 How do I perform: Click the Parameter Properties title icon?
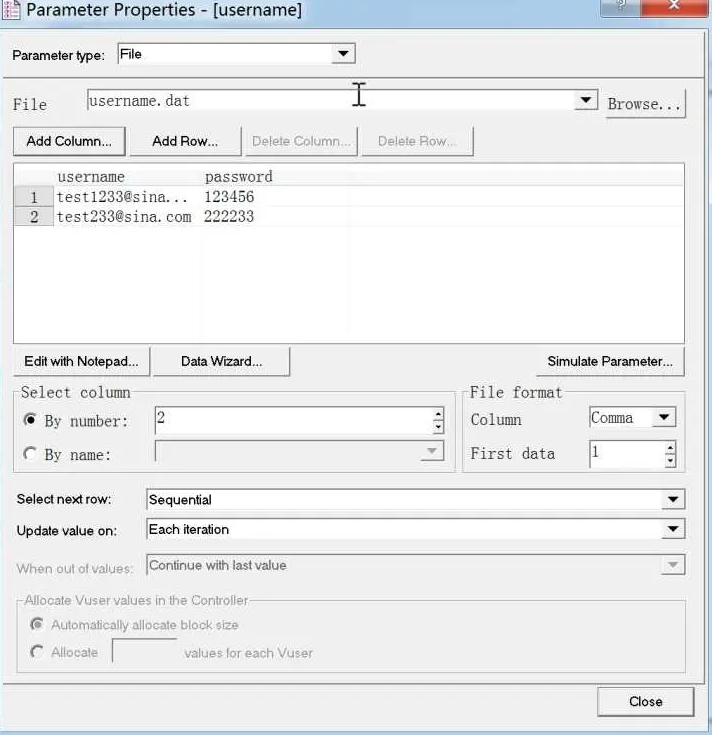click(x=11, y=10)
